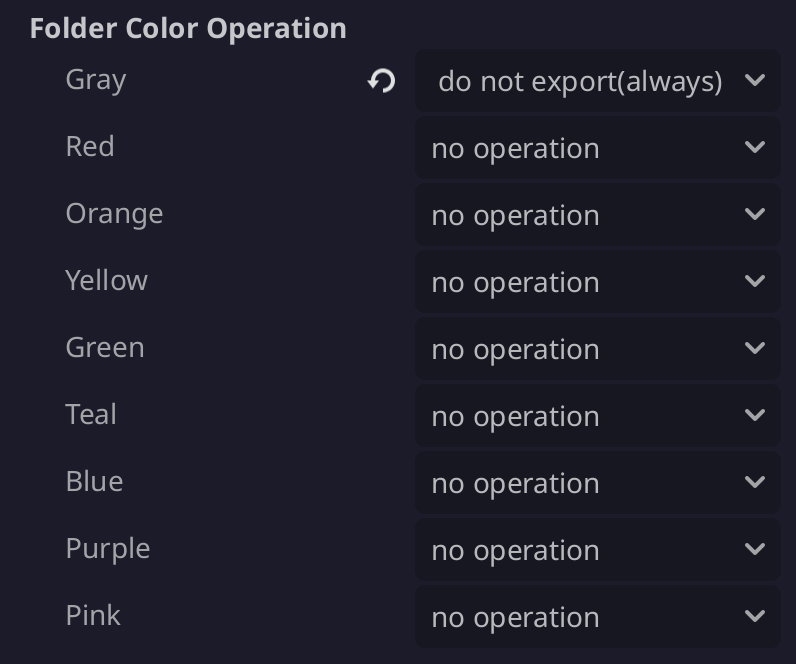Click the Folder Color Operation section header

click(x=188, y=28)
